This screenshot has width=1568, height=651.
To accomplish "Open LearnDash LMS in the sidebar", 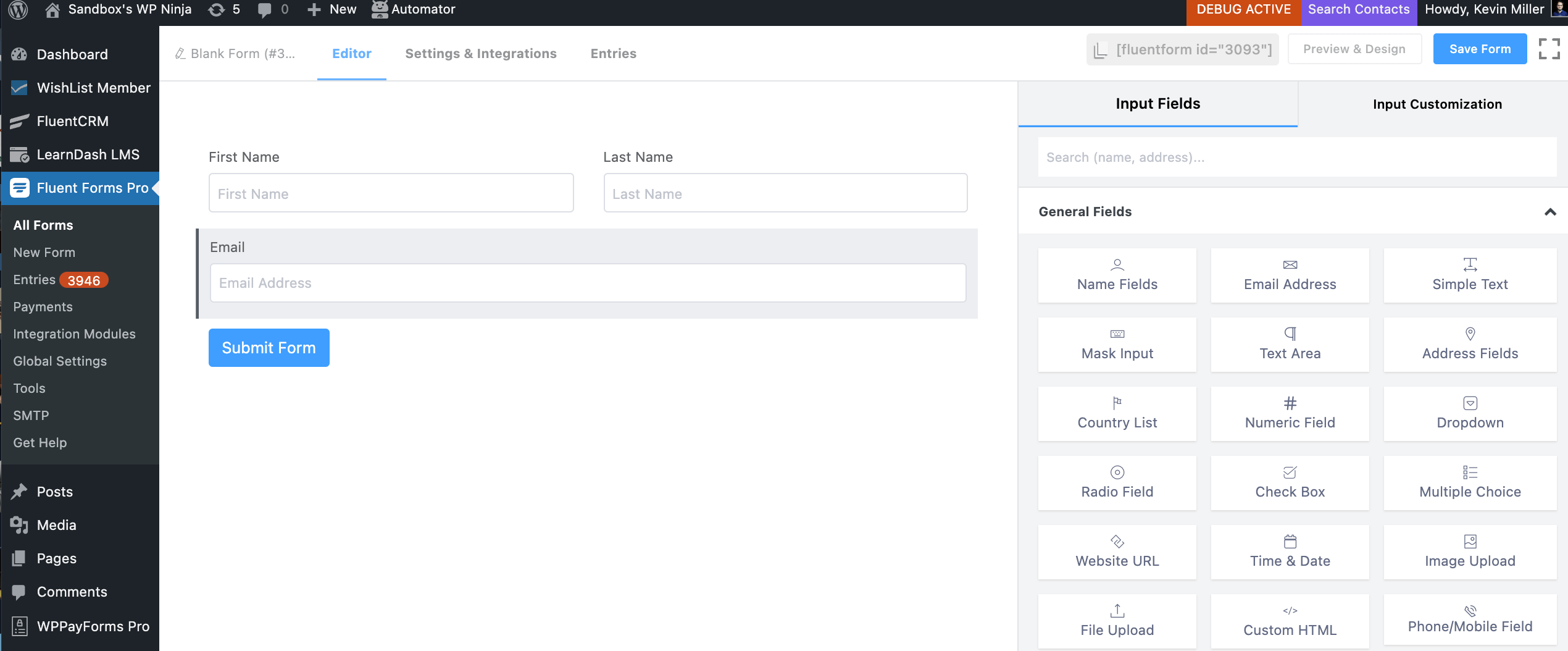I will 80,154.
